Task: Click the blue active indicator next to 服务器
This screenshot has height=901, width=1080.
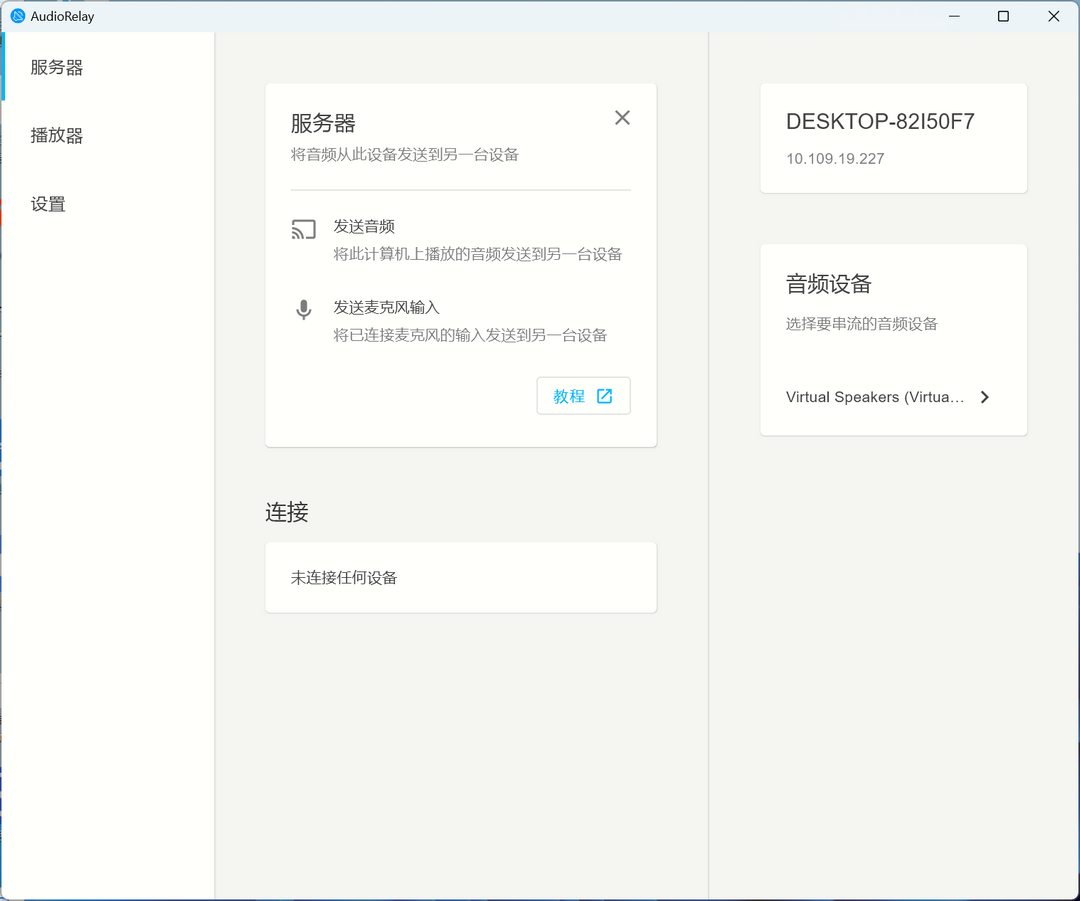Action: point(2,67)
